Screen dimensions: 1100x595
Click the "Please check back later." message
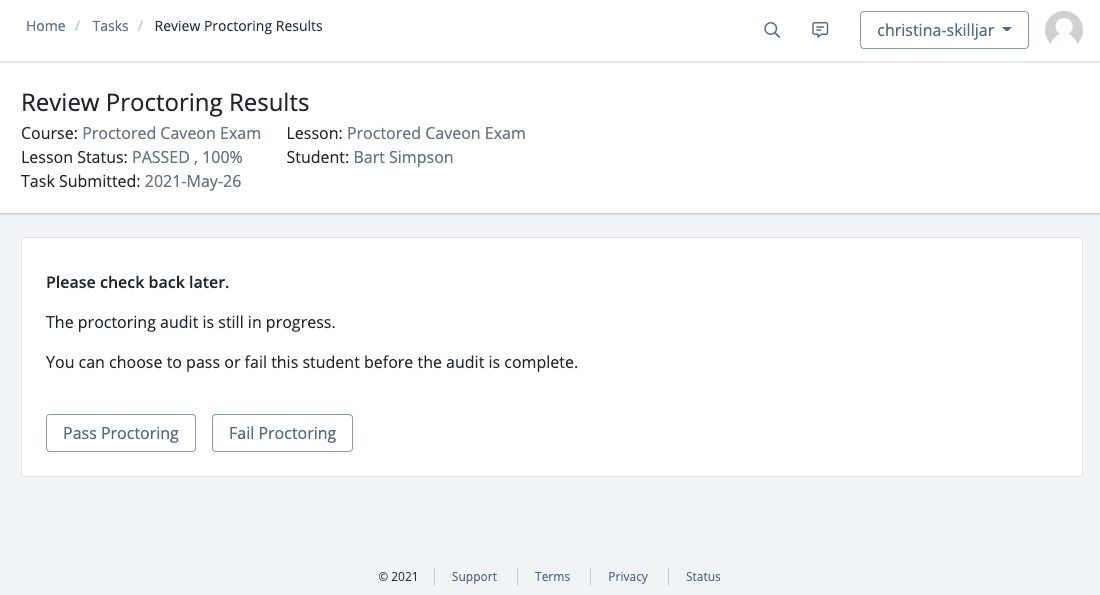[x=137, y=282]
